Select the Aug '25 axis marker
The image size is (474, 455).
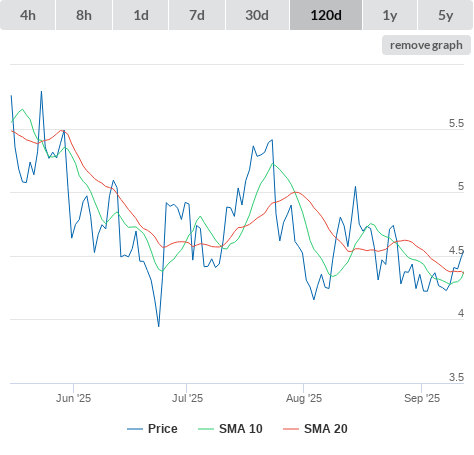[304, 398]
